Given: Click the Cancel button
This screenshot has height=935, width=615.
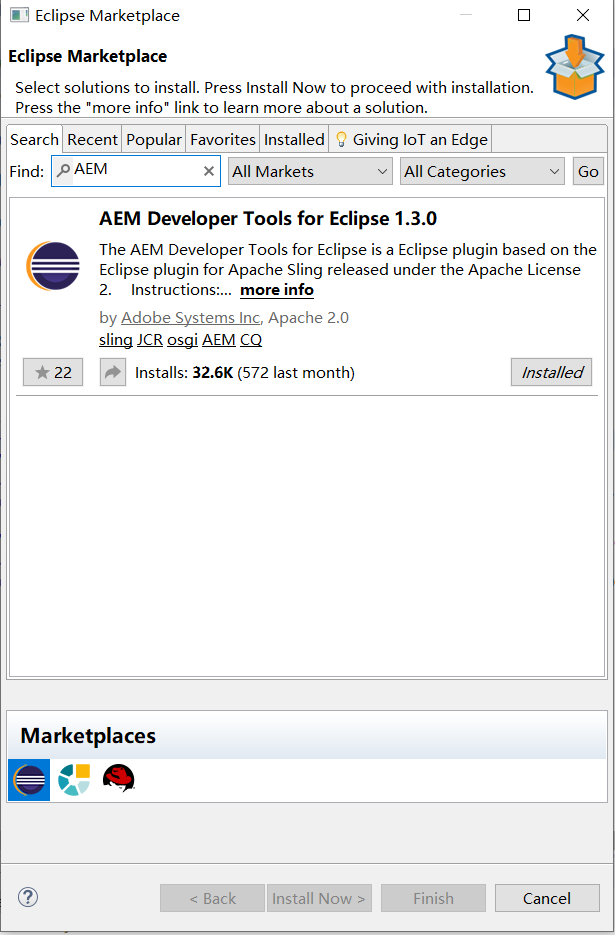Looking at the screenshot, I should [547, 898].
